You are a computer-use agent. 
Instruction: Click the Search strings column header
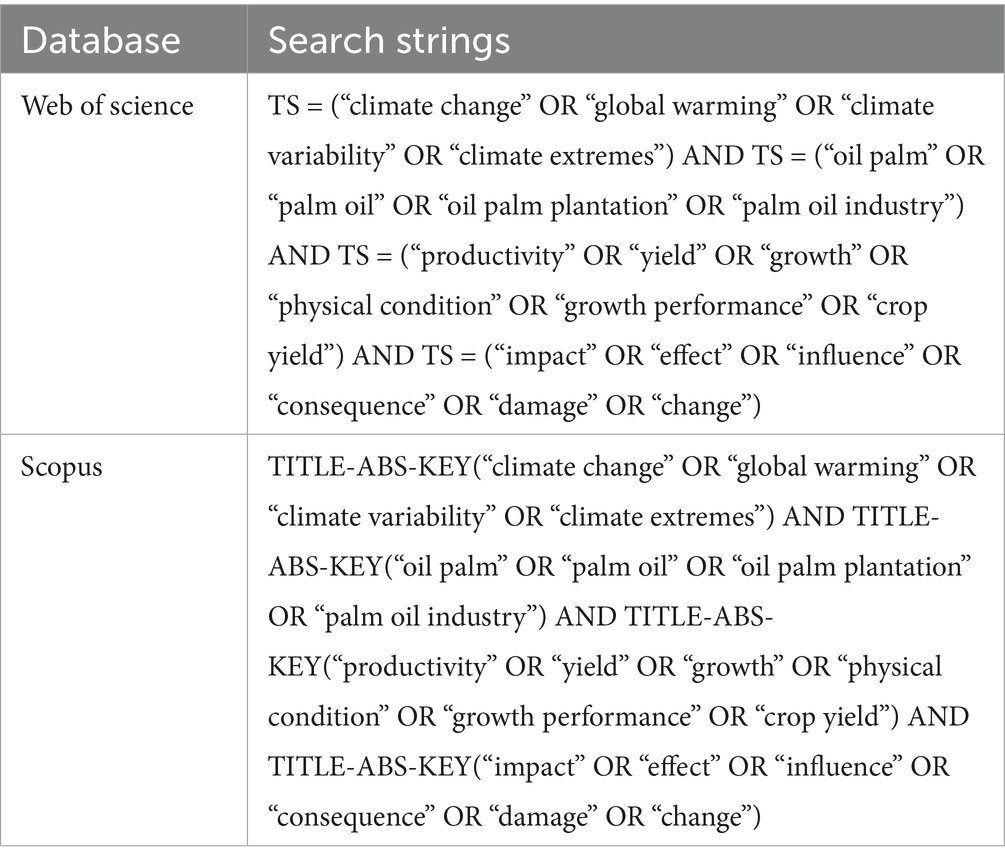click(388, 41)
